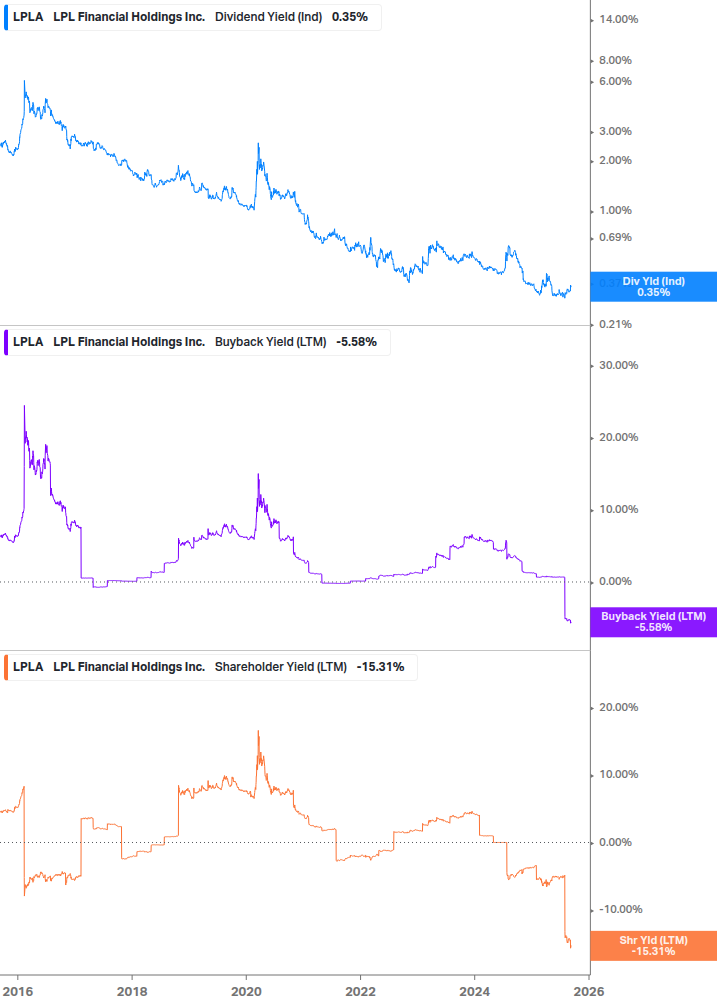Click the 0.00% tick on the shareholder yield axis
The height and width of the screenshot is (1005, 717).
point(615,842)
